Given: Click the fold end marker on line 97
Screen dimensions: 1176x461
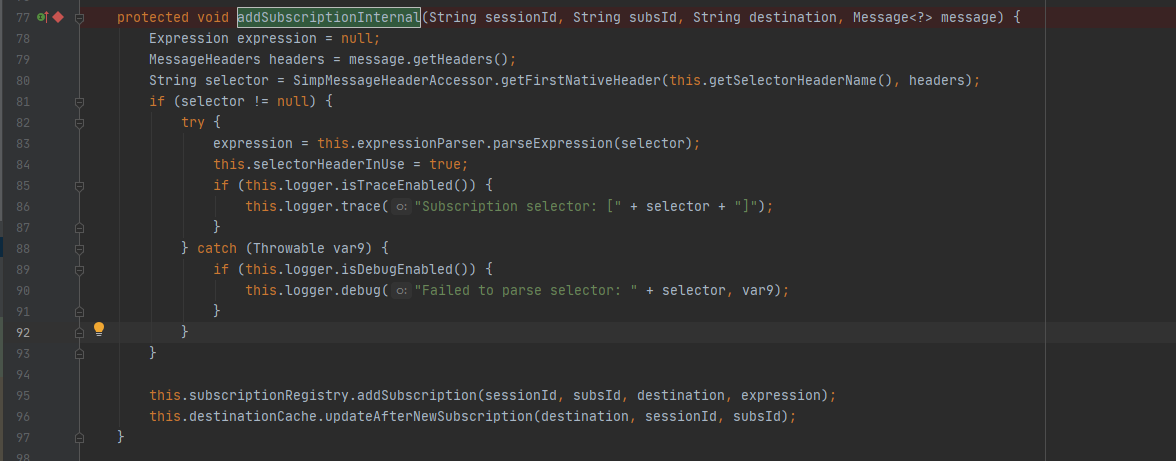Looking at the screenshot, I should click(x=79, y=437).
